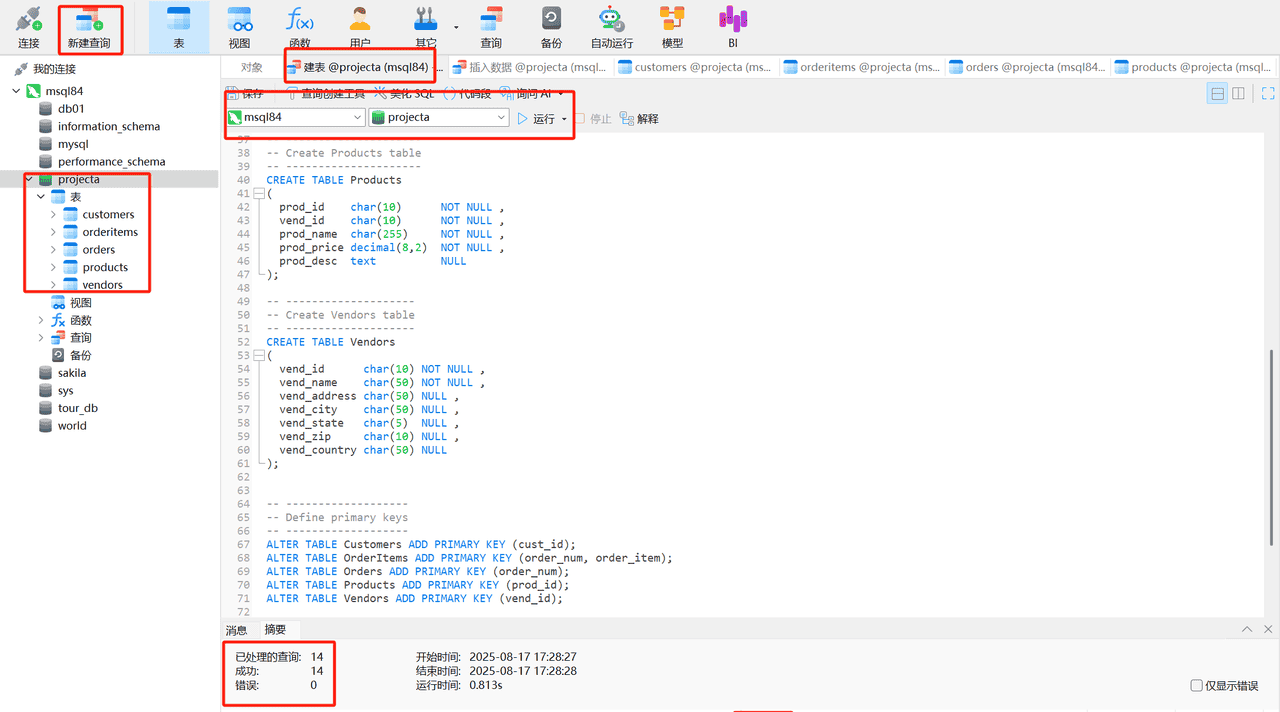Click the 用户 (User) toolbar icon
The width and height of the screenshot is (1280, 712).
click(x=360, y=28)
